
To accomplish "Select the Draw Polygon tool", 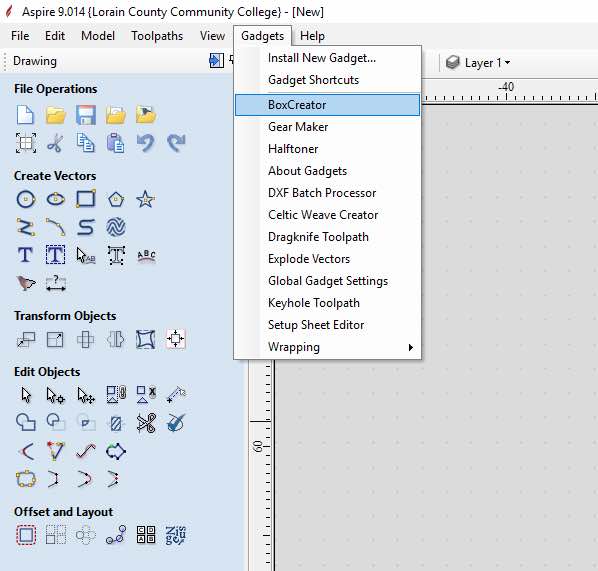I will (116, 199).
